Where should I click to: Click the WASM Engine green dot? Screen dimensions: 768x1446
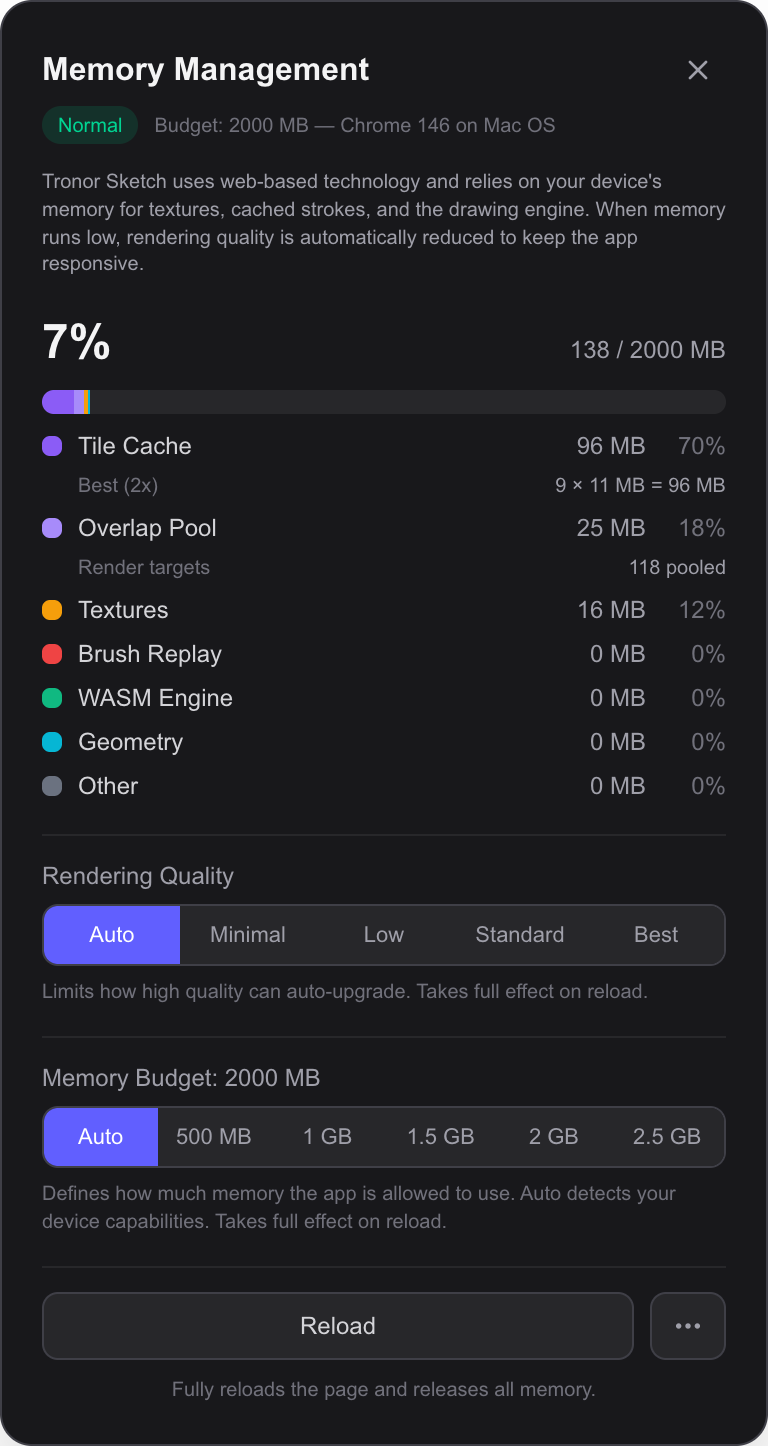[x=52, y=698]
